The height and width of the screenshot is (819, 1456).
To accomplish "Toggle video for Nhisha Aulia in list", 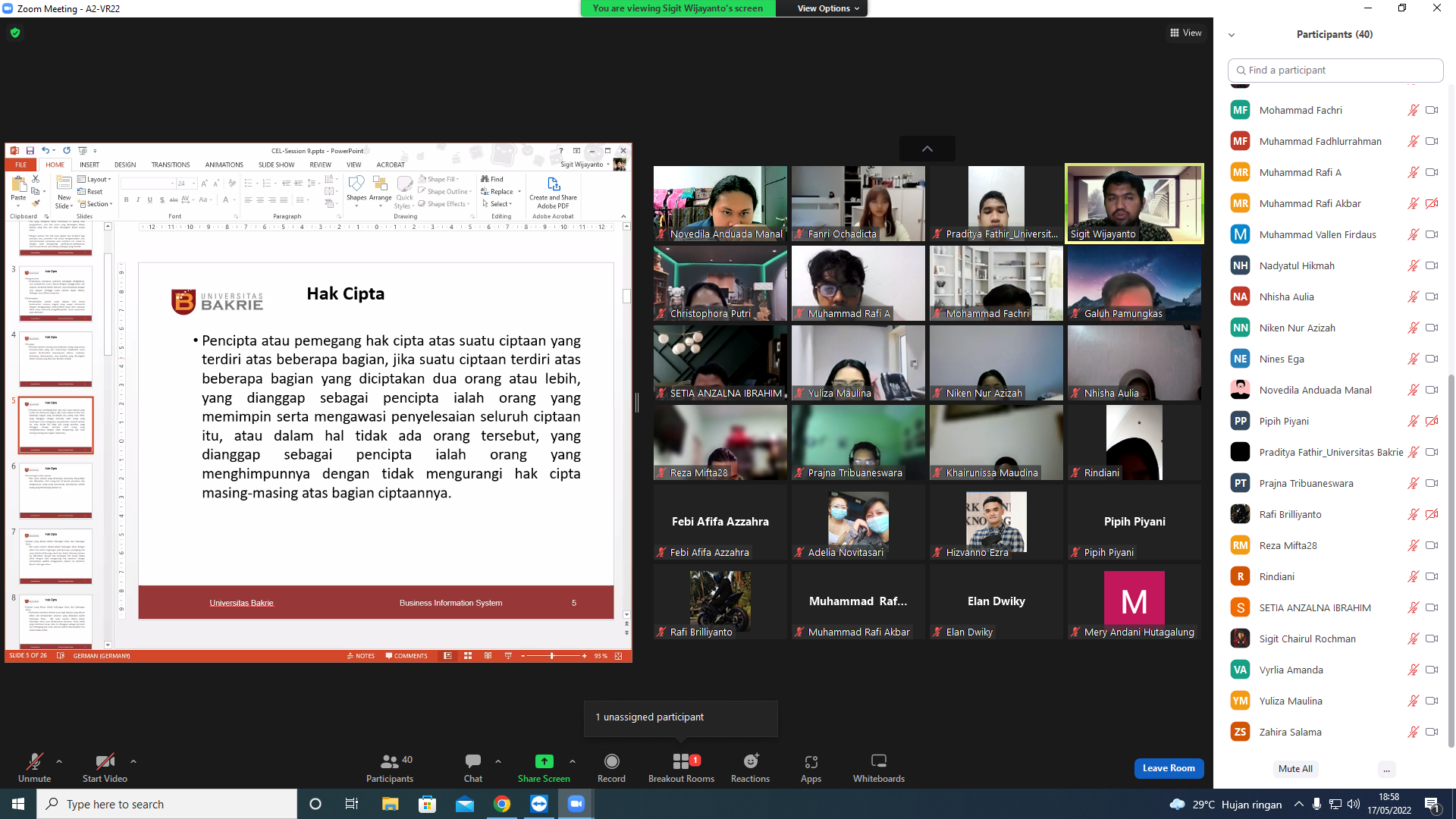I will pos(1432,297).
